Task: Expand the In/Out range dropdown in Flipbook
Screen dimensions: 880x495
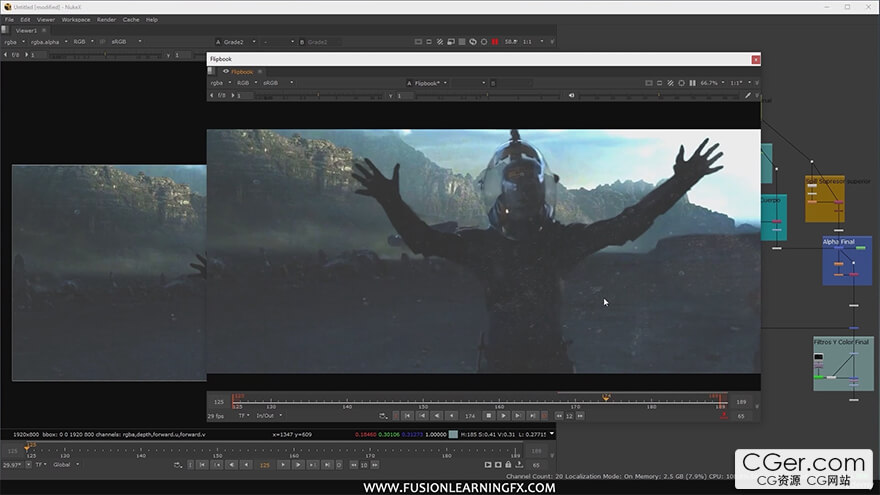Action: click(269, 415)
